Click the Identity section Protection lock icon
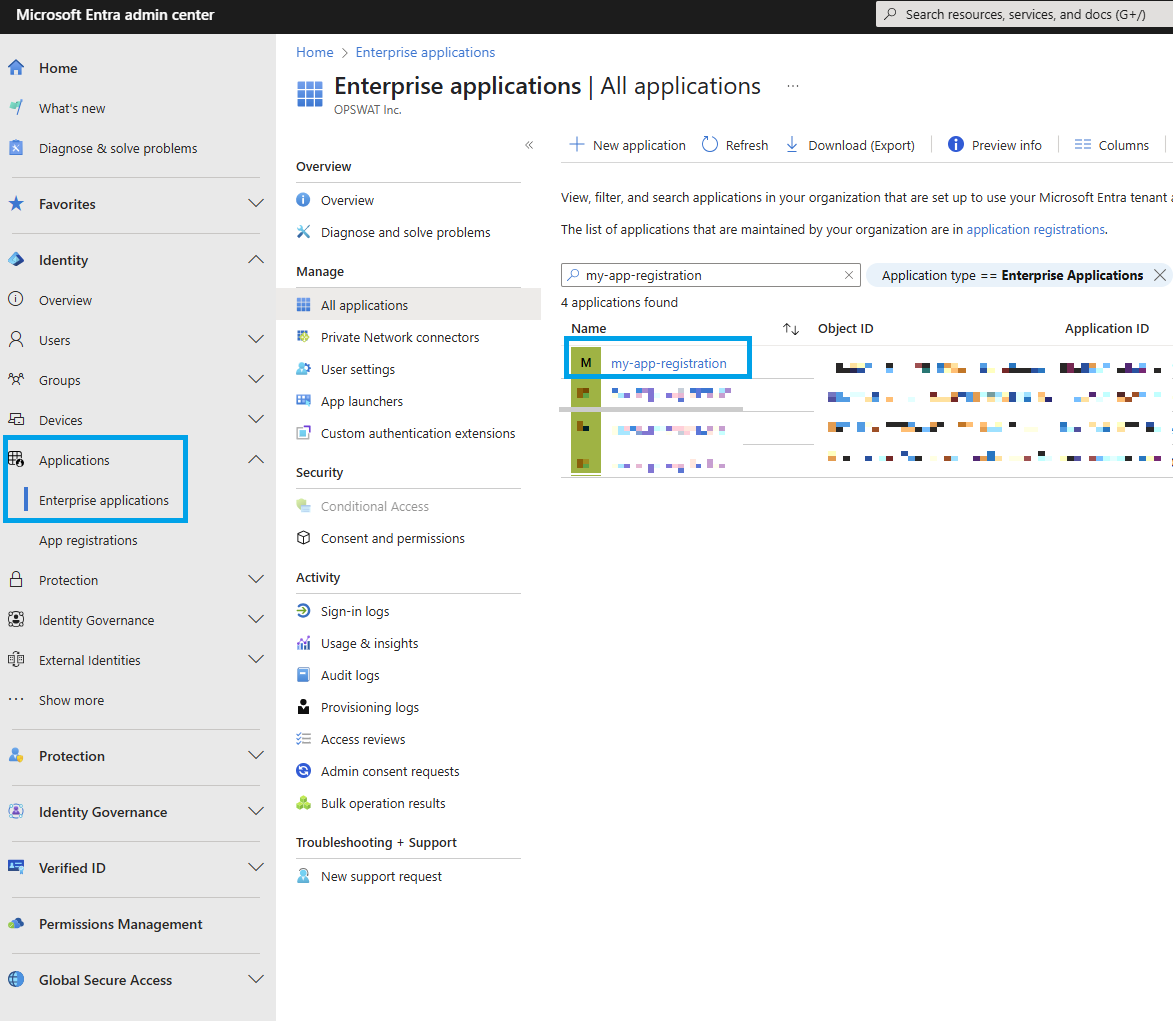This screenshot has height=1021, width=1173. 16,580
